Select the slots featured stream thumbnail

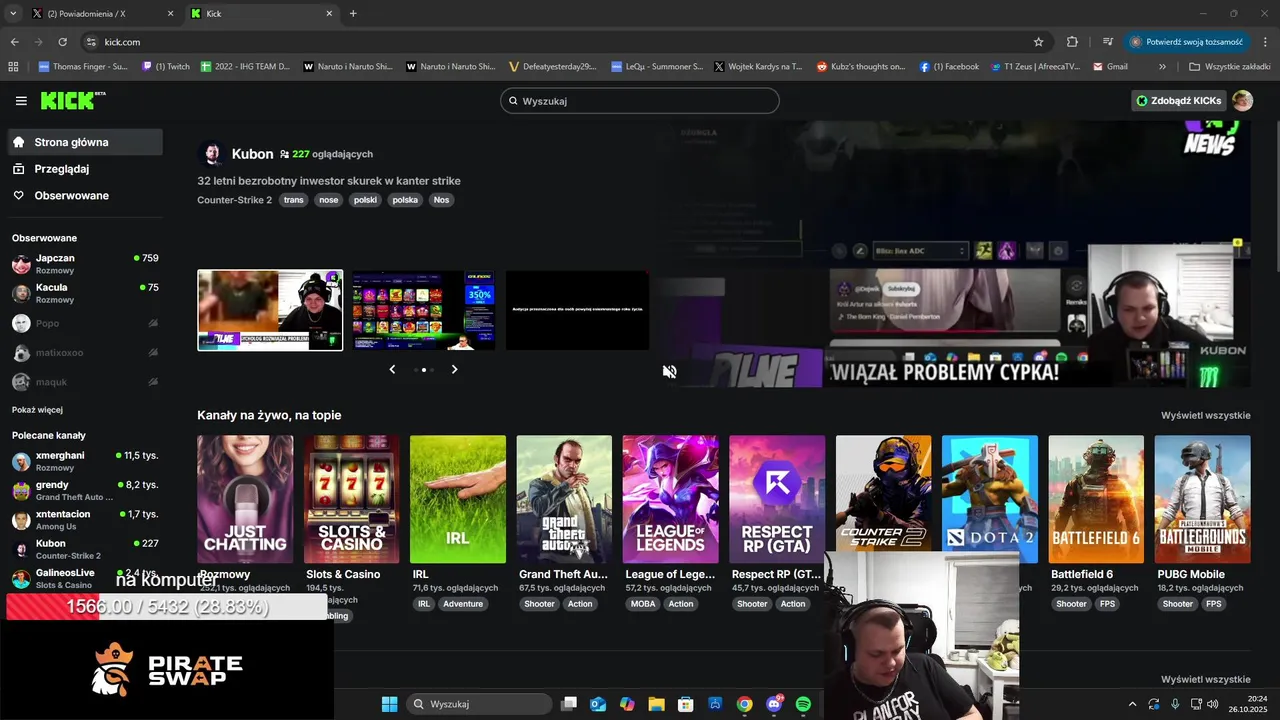[423, 310]
